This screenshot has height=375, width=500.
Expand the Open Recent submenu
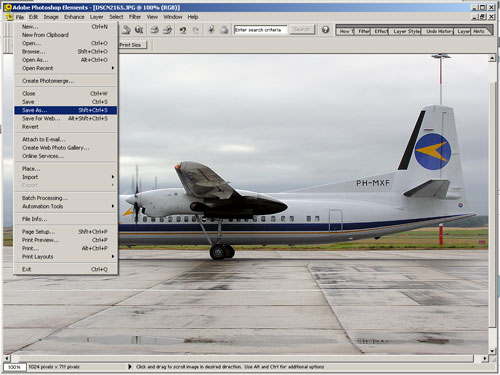click(66, 68)
